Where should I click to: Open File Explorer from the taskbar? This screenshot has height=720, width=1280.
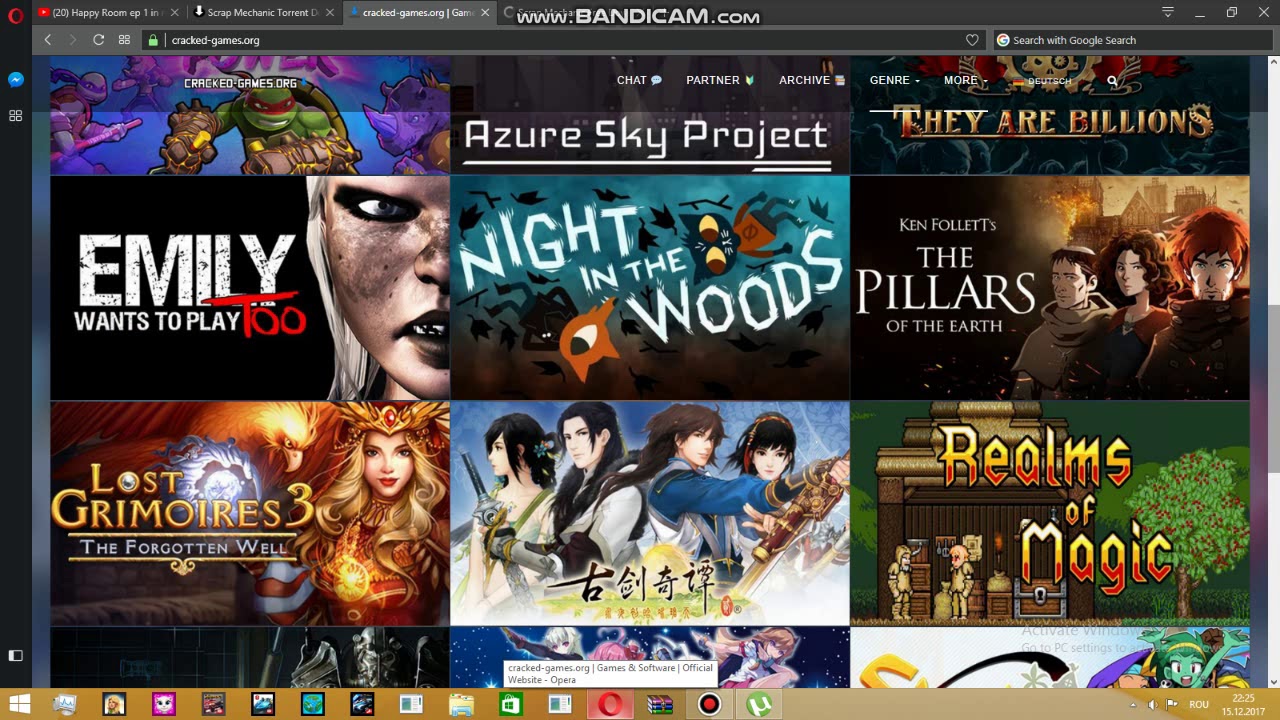461,705
